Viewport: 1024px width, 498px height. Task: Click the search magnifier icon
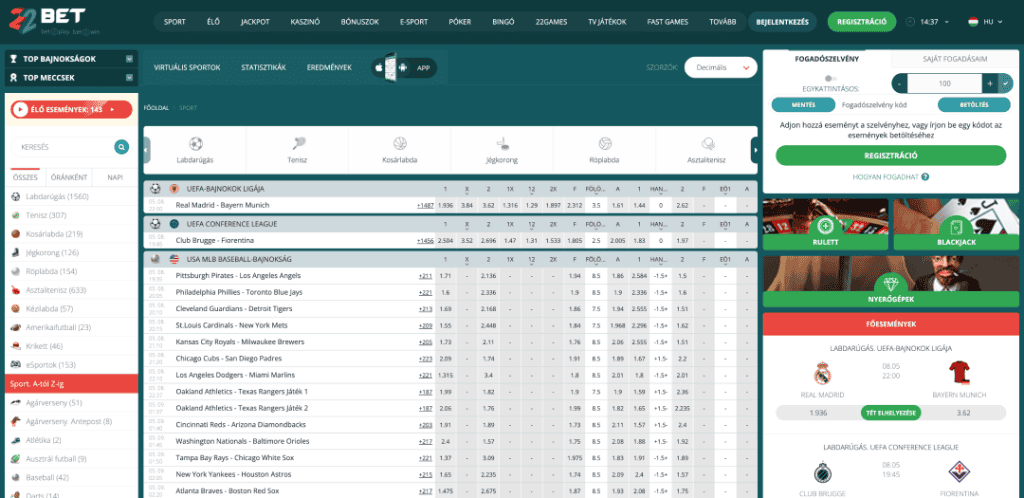click(x=121, y=147)
